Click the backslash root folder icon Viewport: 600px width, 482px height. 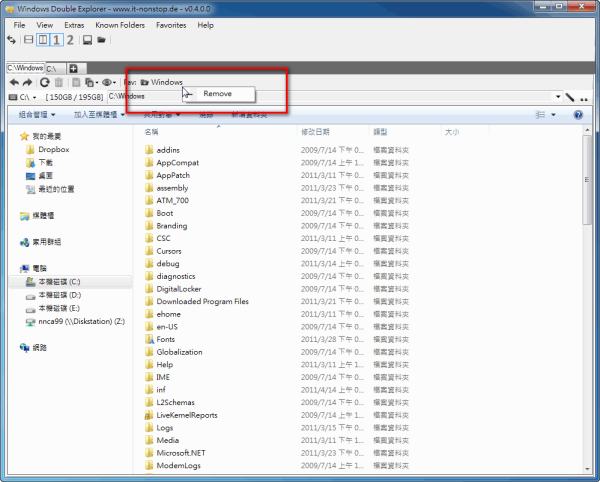click(x=570, y=97)
